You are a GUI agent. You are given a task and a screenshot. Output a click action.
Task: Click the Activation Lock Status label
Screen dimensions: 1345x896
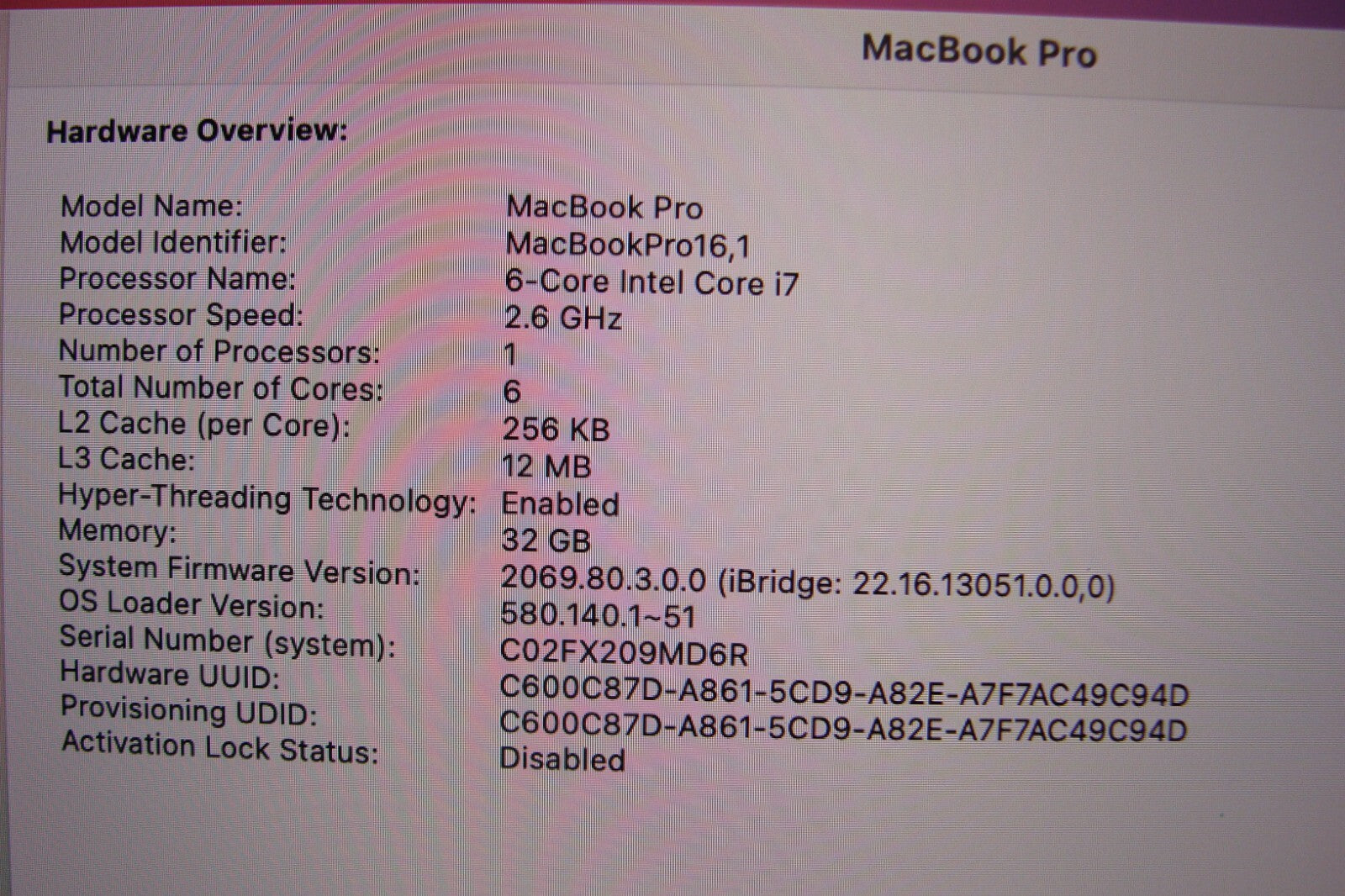(x=219, y=747)
